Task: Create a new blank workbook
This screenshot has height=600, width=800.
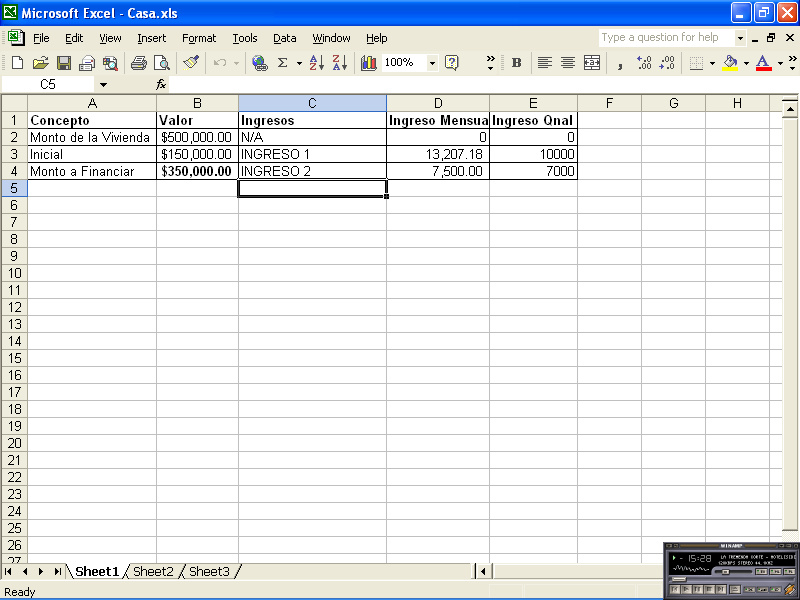Action: (x=17, y=63)
